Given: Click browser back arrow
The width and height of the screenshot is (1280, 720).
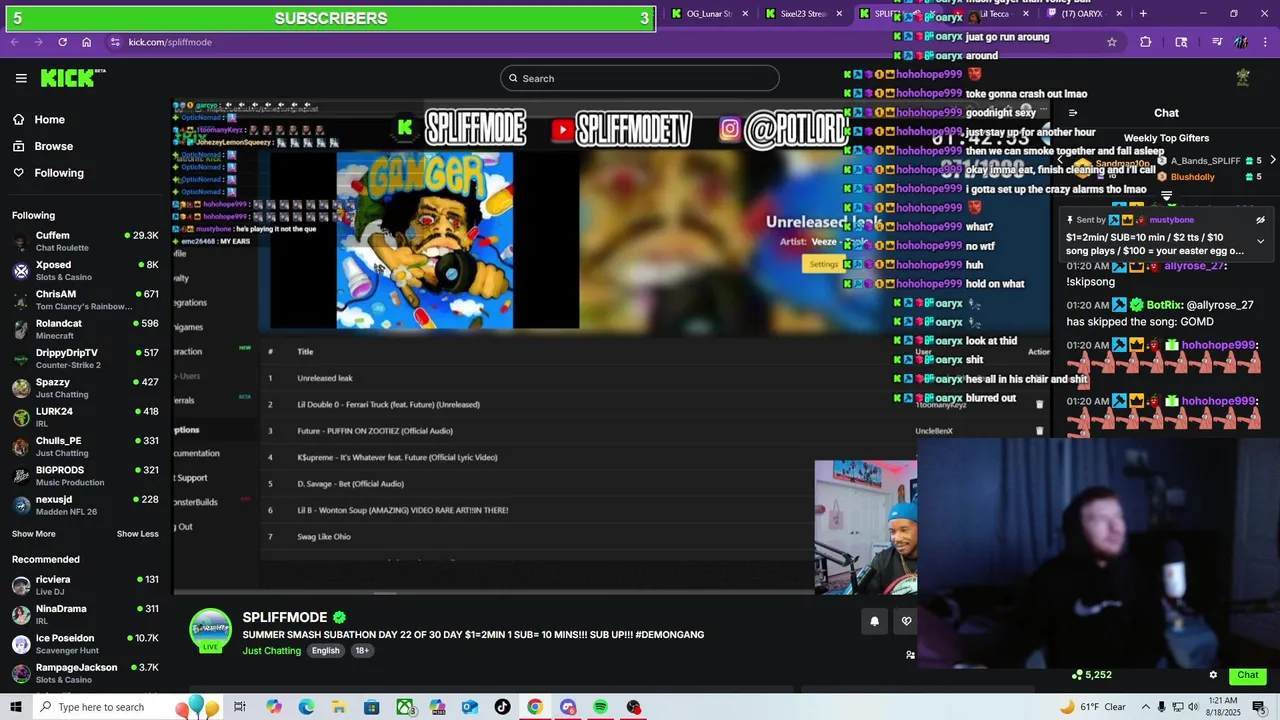Looking at the screenshot, I should click(14, 42).
